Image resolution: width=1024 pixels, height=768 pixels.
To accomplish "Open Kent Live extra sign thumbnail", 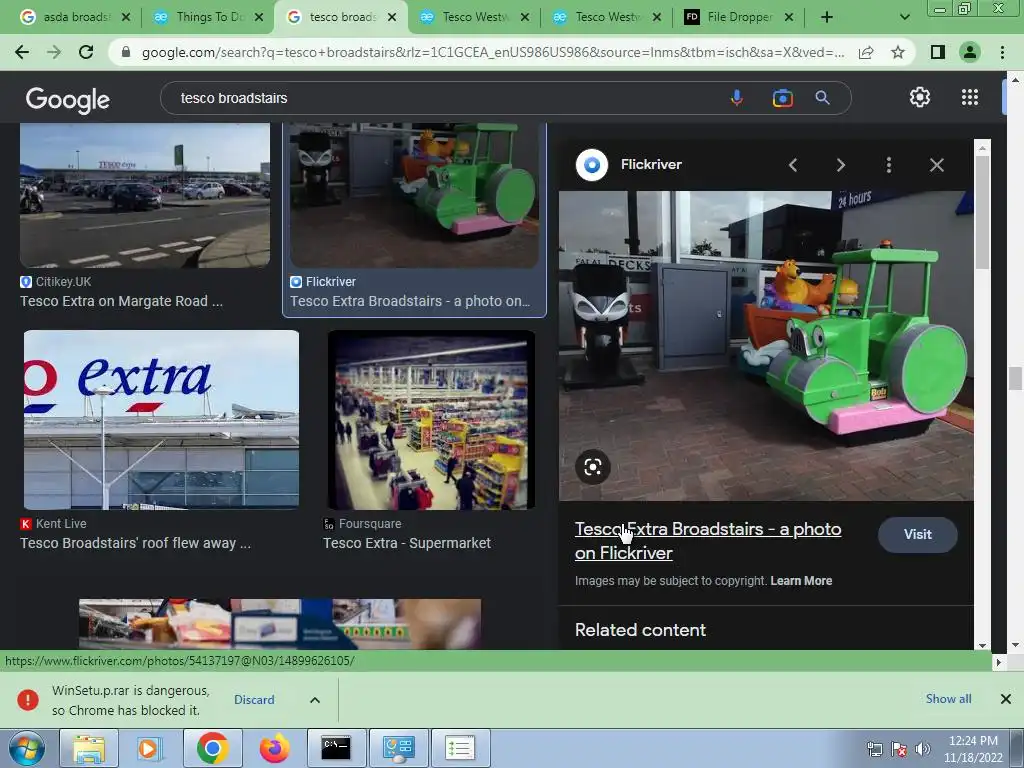I will point(161,419).
